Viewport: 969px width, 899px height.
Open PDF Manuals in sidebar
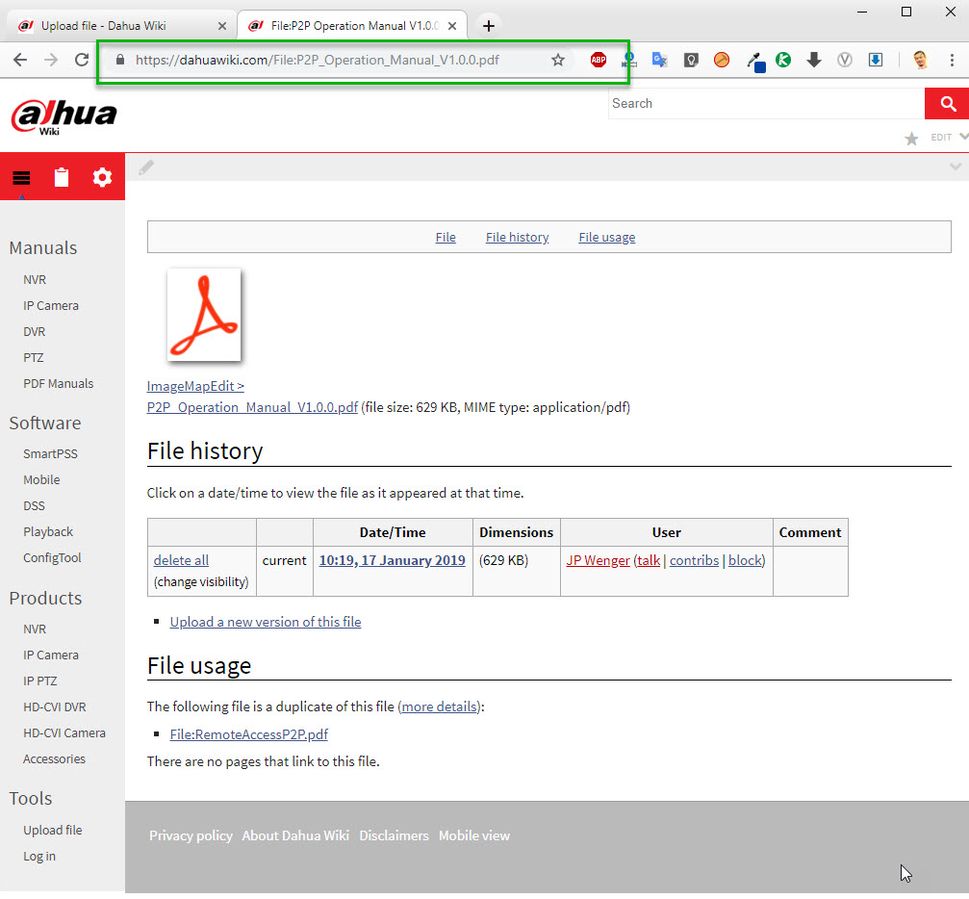pyautogui.click(x=58, y=384)
